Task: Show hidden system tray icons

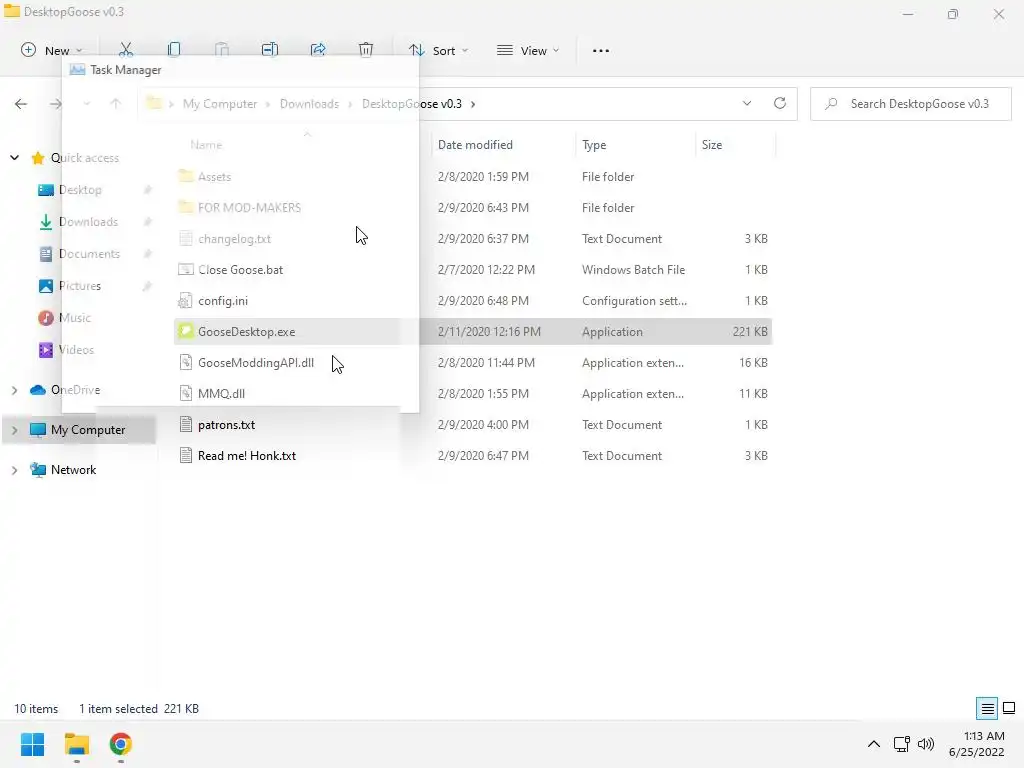Action: pyautogui.click(x=873, y=744)
